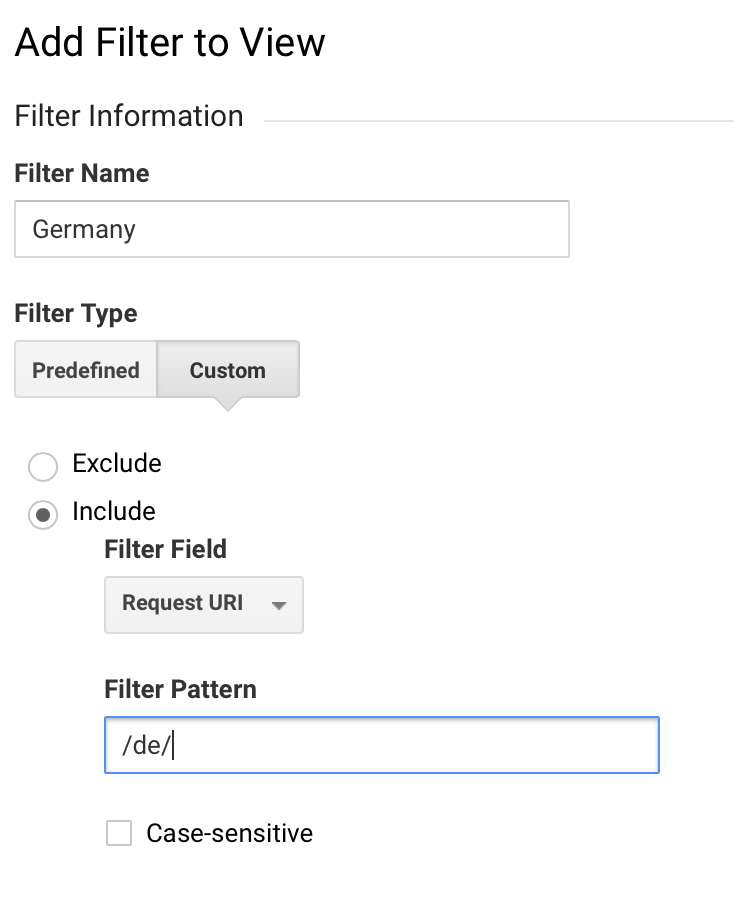This screenshot has height=900, width=734.
Task: Click the caret arrow on Request URI dropdown
Action: [x=279, y=605]
